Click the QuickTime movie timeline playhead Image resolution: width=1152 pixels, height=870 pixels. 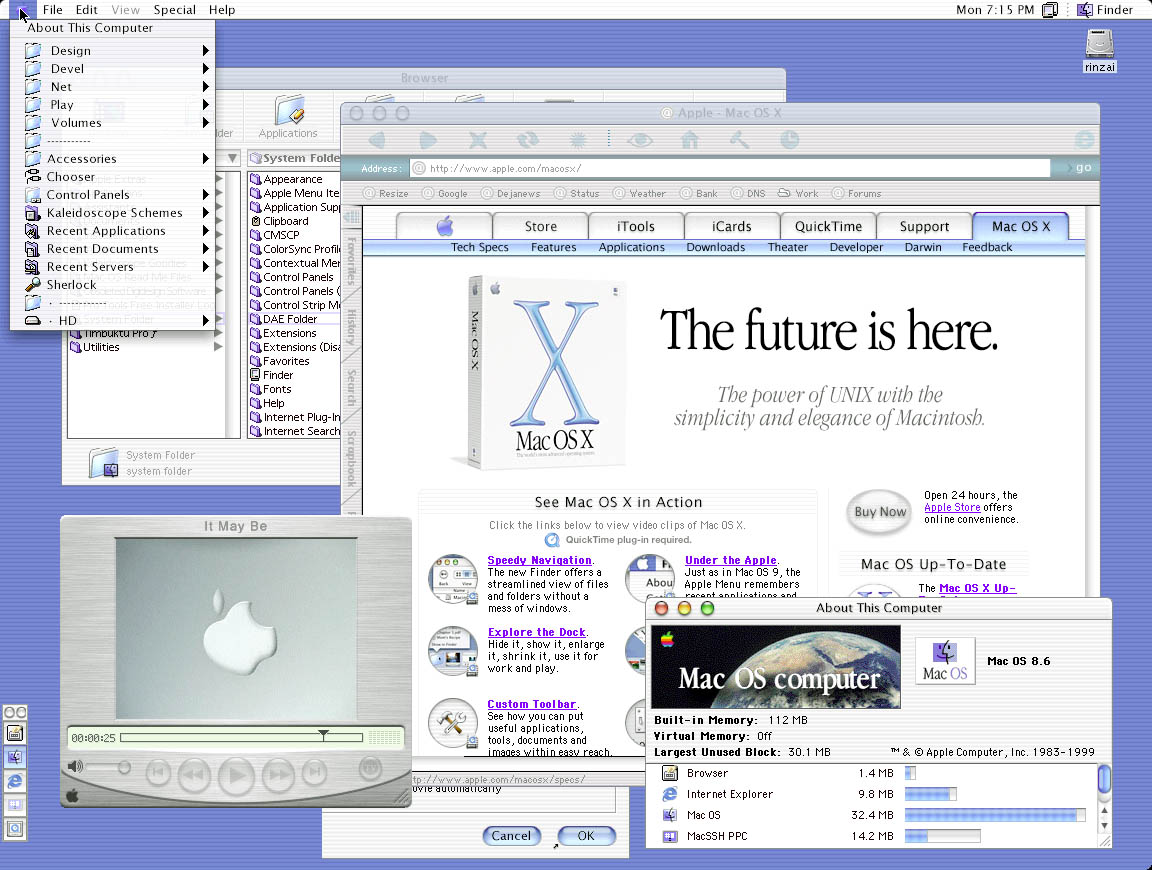[x=323, y=736]
